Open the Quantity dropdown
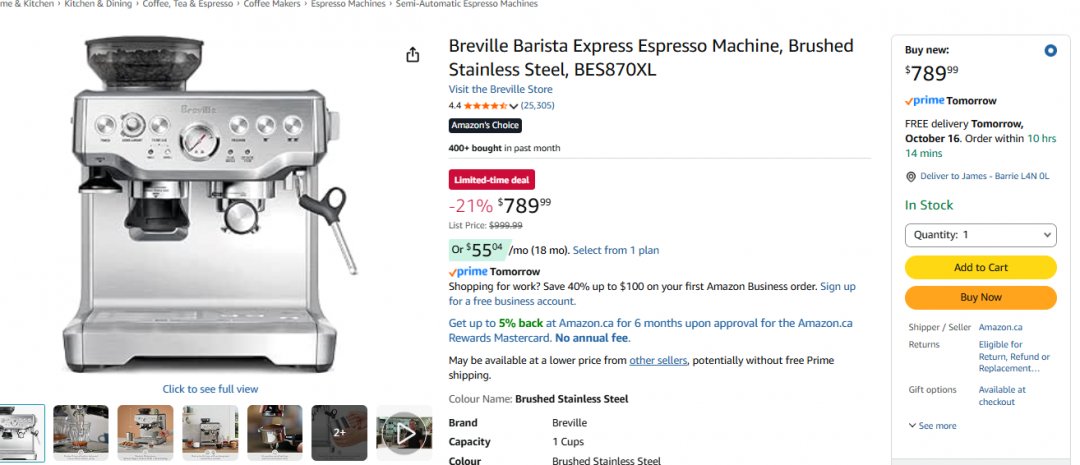Screen dimensions: 1080x465 [980, 235]
